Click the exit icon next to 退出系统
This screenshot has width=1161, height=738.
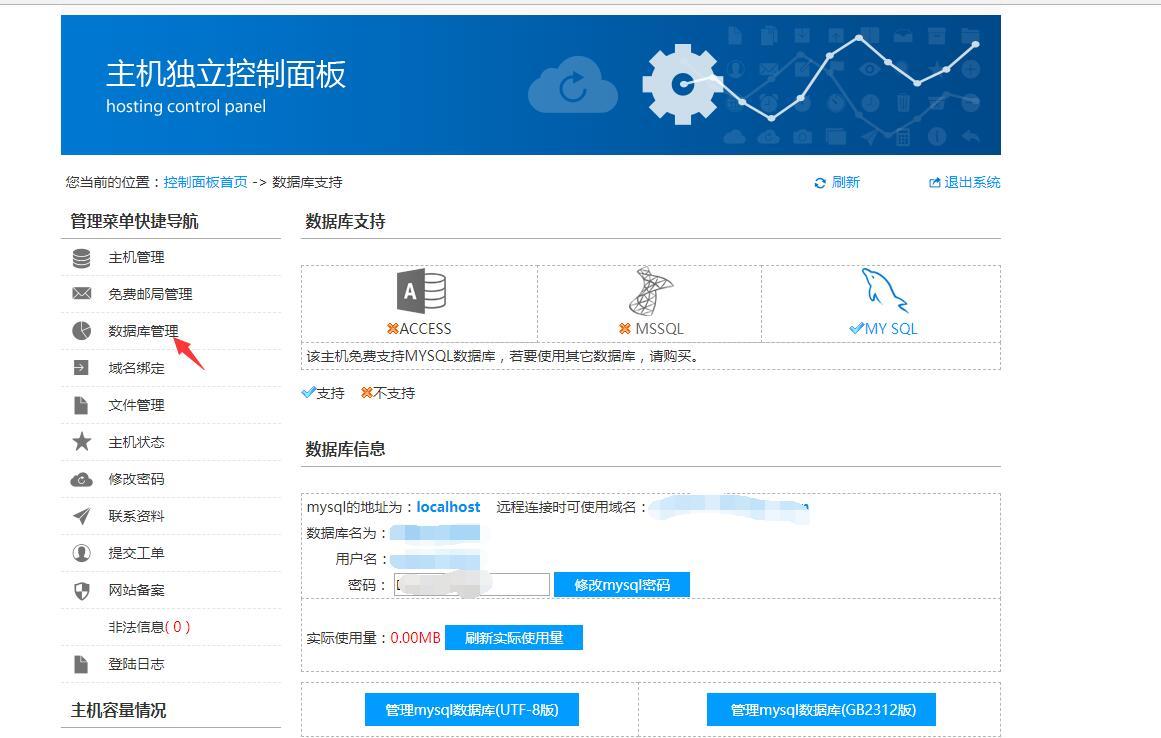coord(934,183)
